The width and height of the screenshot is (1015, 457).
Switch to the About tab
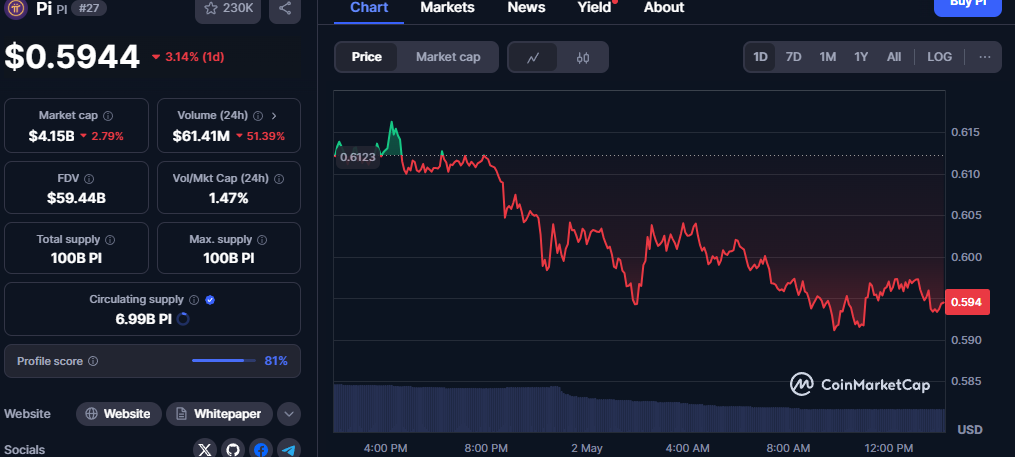click(664, 8)
